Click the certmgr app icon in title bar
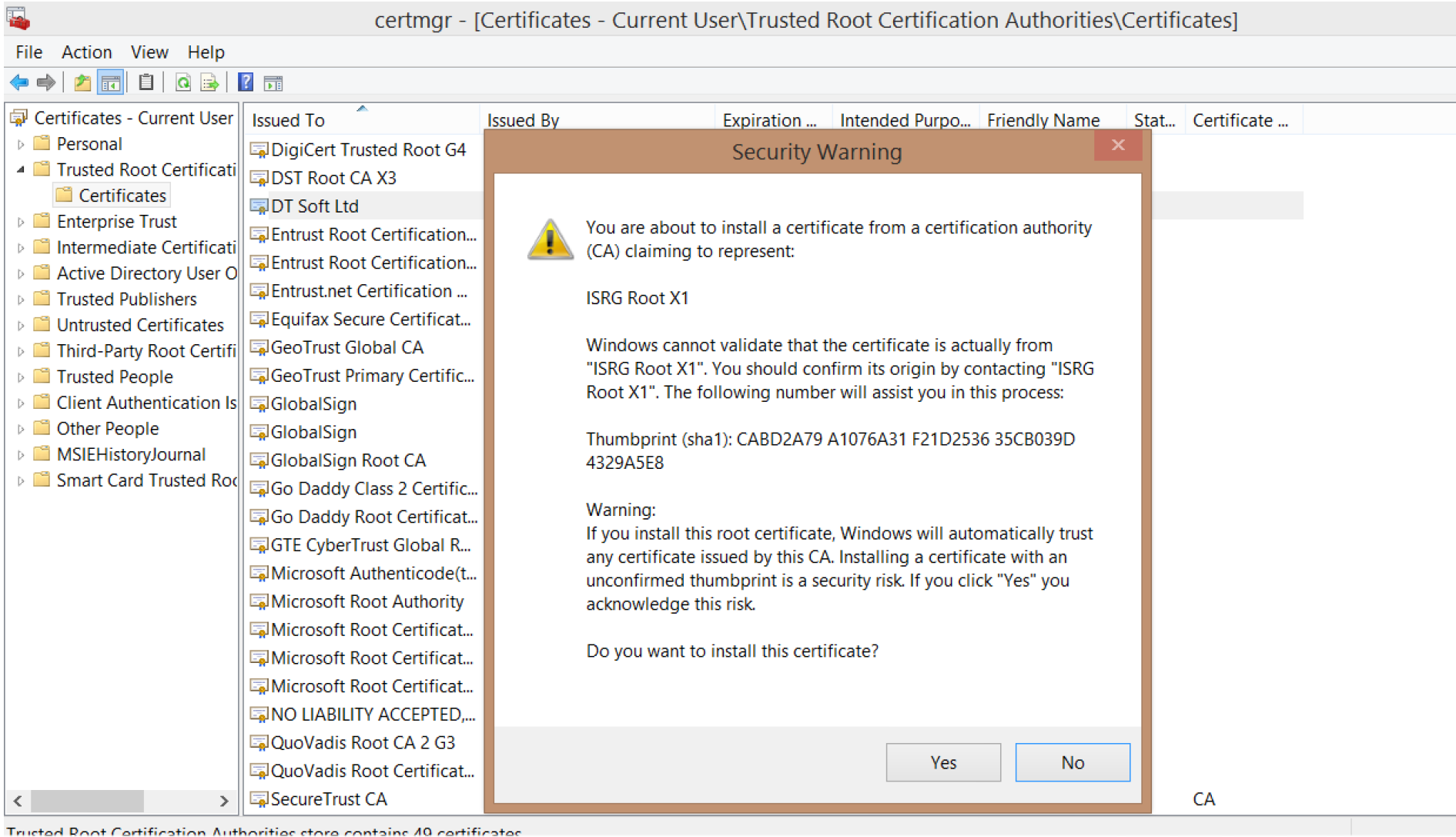 (18, 18)
